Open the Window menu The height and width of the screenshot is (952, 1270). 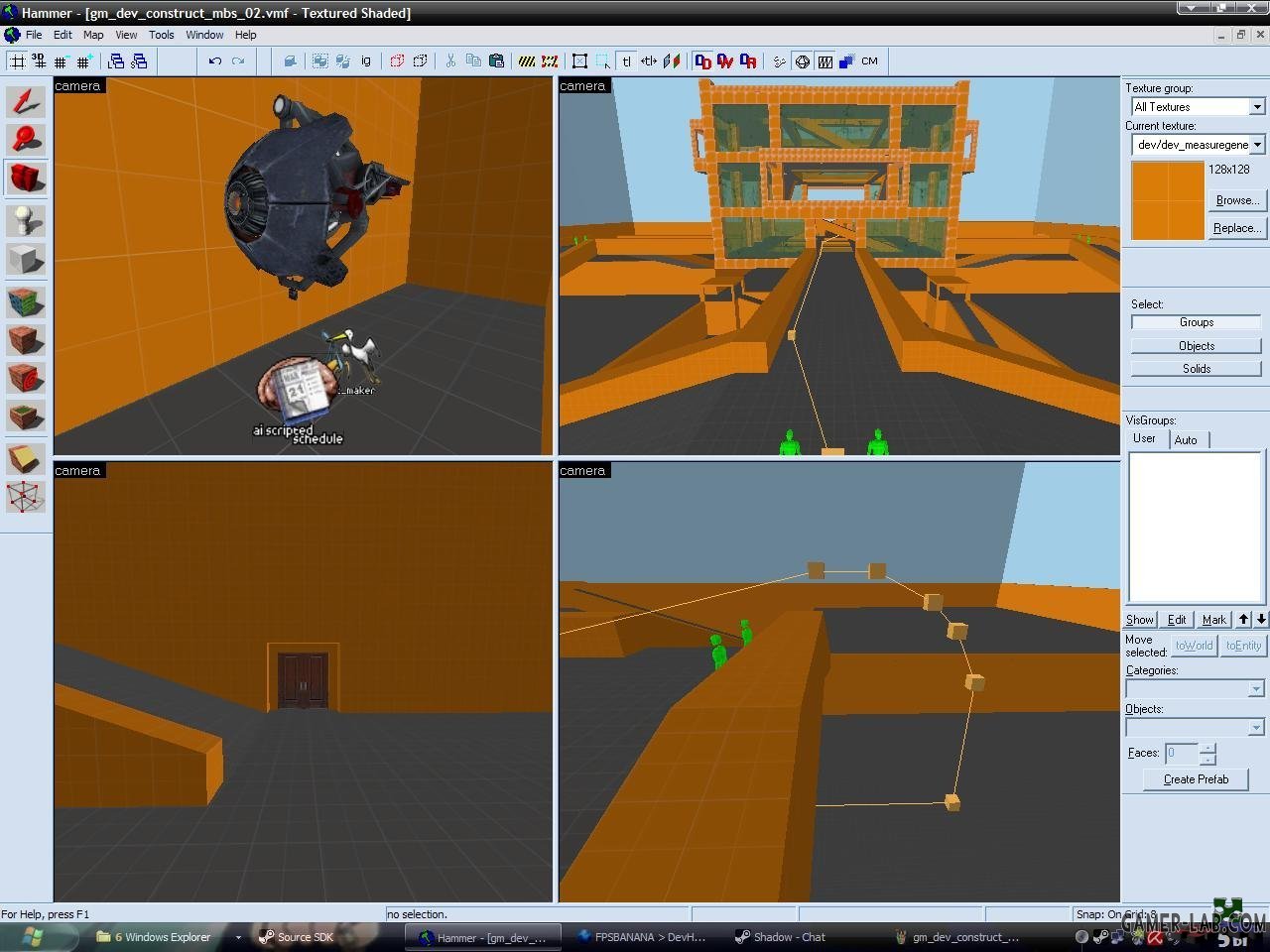(204, 35)
